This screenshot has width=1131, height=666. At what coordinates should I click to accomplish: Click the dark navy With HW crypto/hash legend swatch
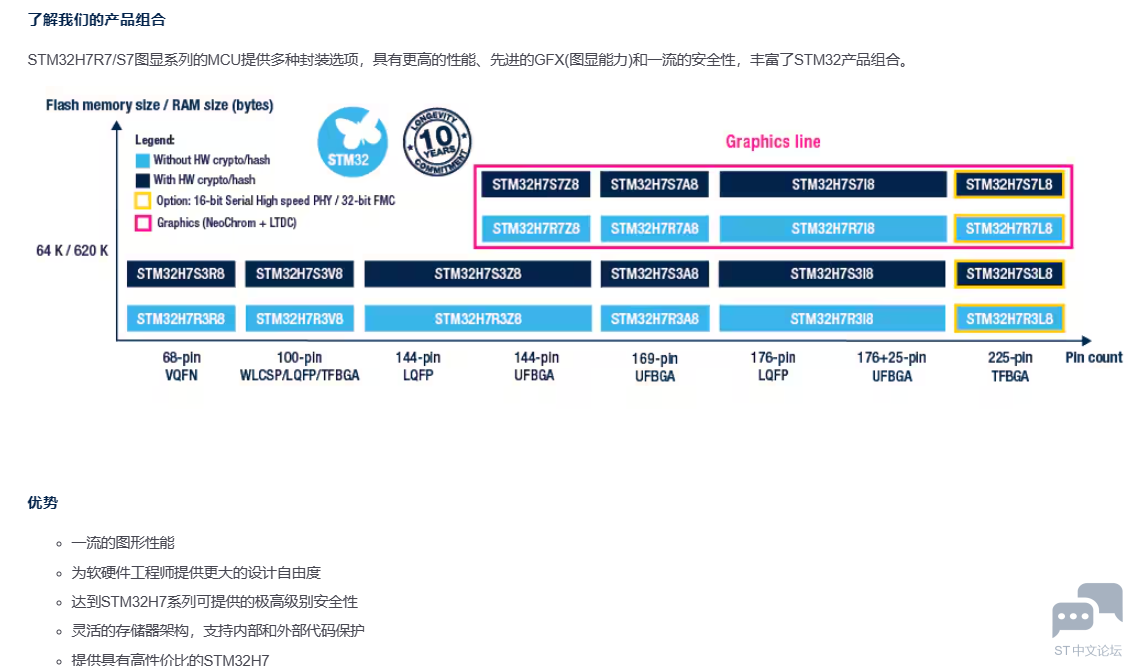coord(143,180)
